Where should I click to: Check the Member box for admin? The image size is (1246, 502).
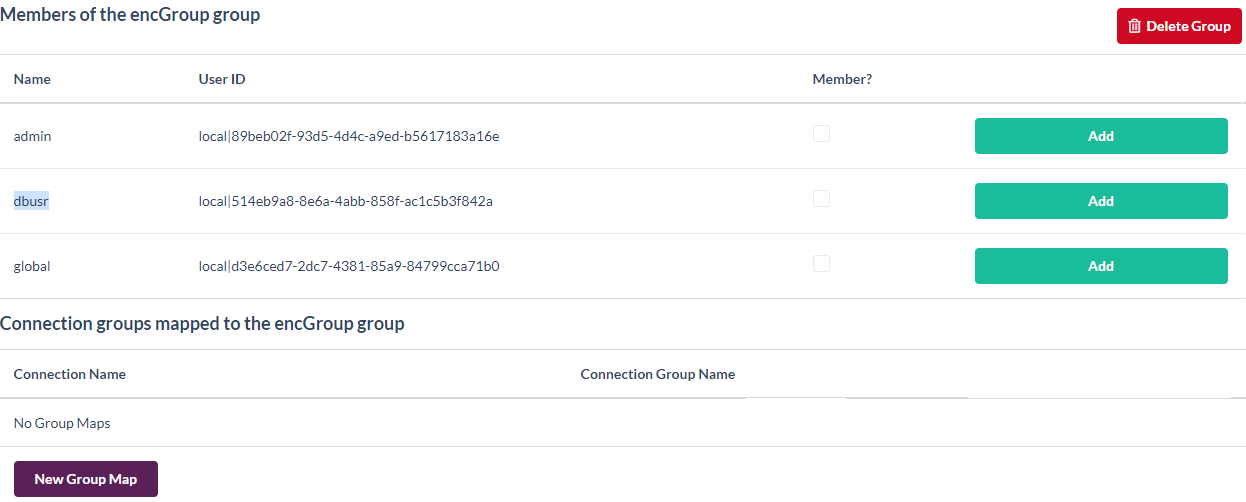(821, 133)
